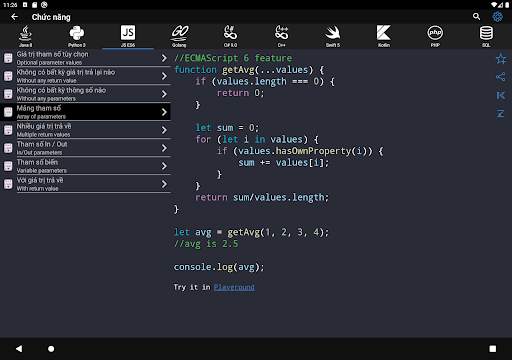Tap Android recent apps square button
Image resolution: width=512 pixels, height=360 pixels.
[x=493, y=349]
